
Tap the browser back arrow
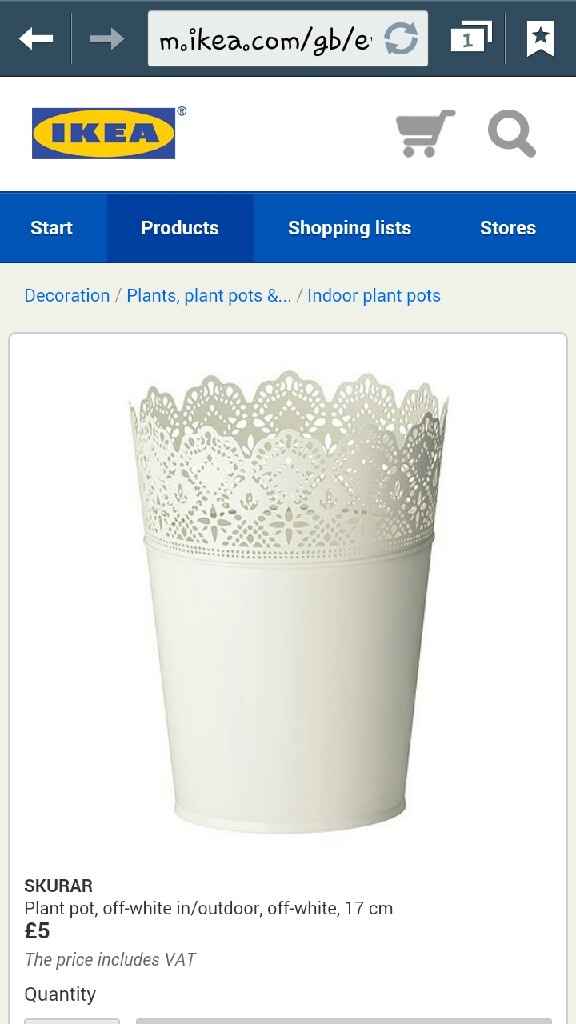[x=36, y=39]
